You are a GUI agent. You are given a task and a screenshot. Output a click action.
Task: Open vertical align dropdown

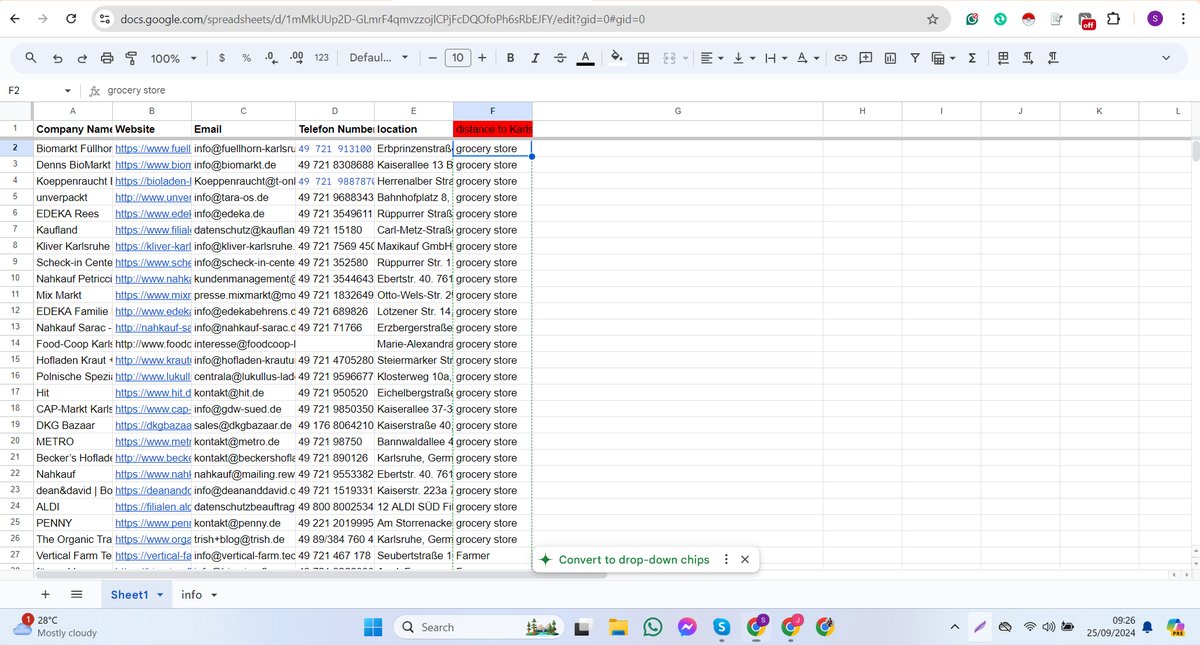[743, 59]
